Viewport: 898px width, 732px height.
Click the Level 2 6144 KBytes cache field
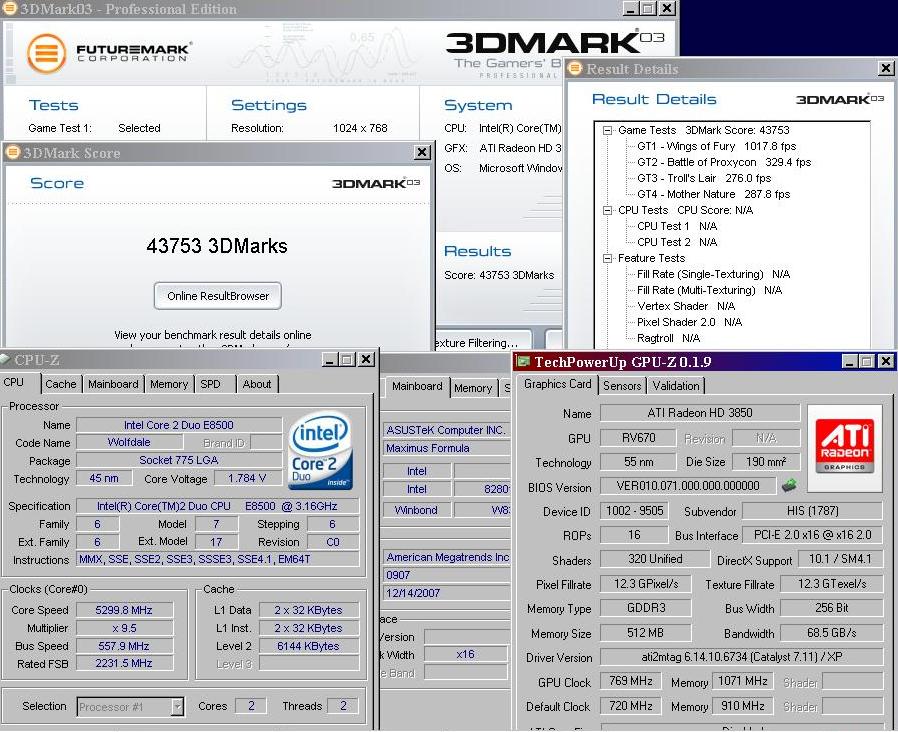coord(309,646)
